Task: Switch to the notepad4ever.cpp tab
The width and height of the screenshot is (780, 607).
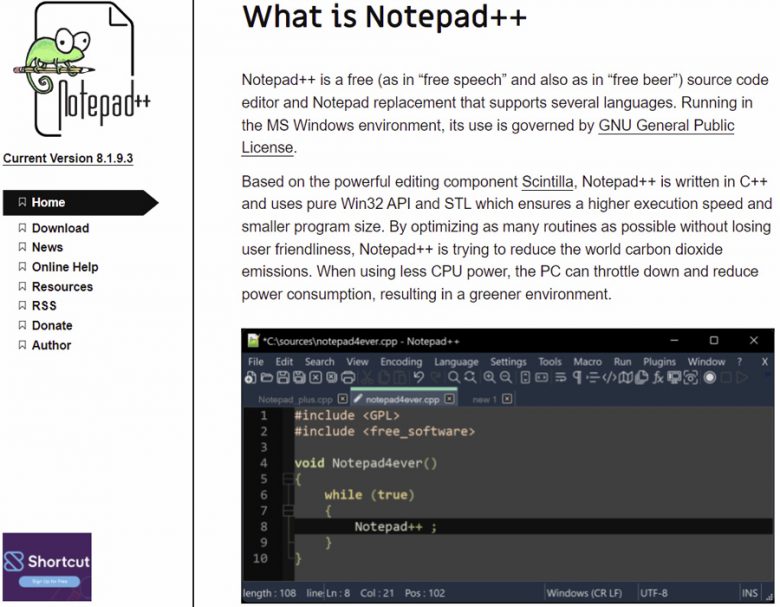Action: pyautogui.click(x=402, y=400)
